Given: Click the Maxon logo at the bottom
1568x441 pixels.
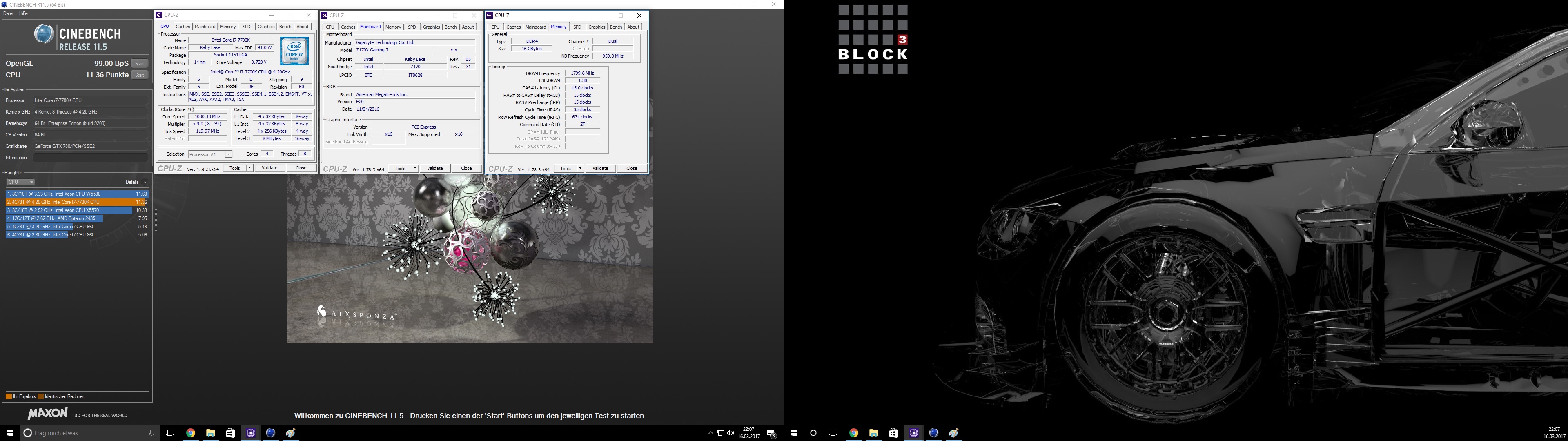Looking at the screenshot, I should click(47, 414).
